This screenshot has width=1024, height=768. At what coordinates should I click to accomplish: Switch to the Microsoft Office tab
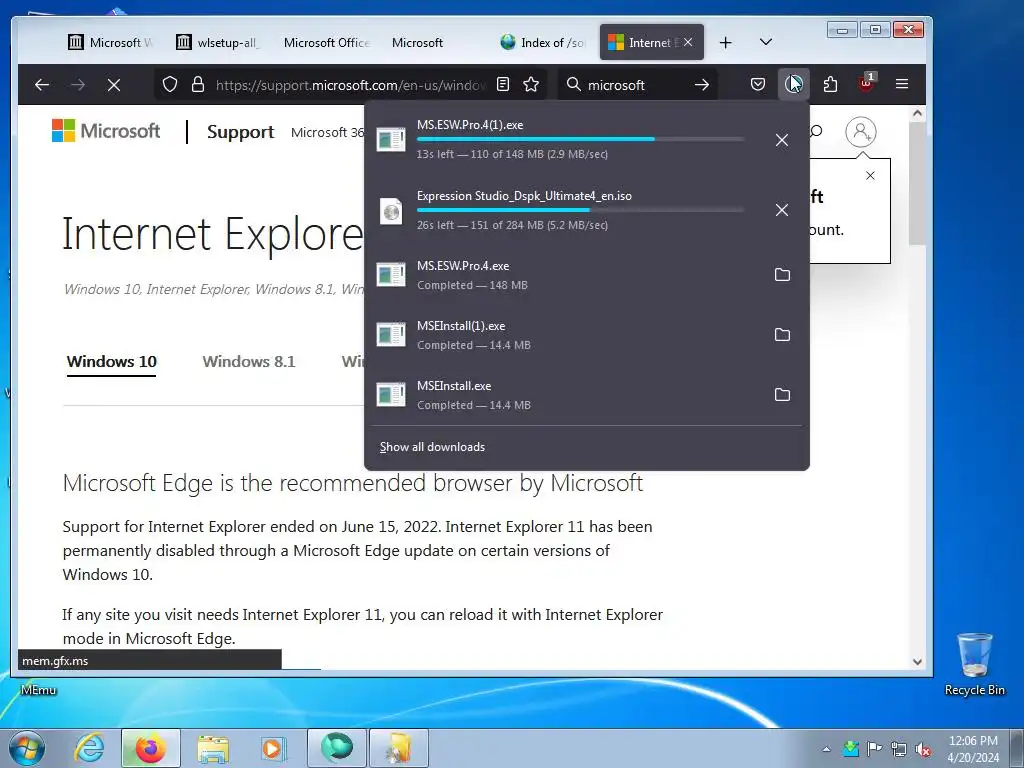[x=326, y=42]
